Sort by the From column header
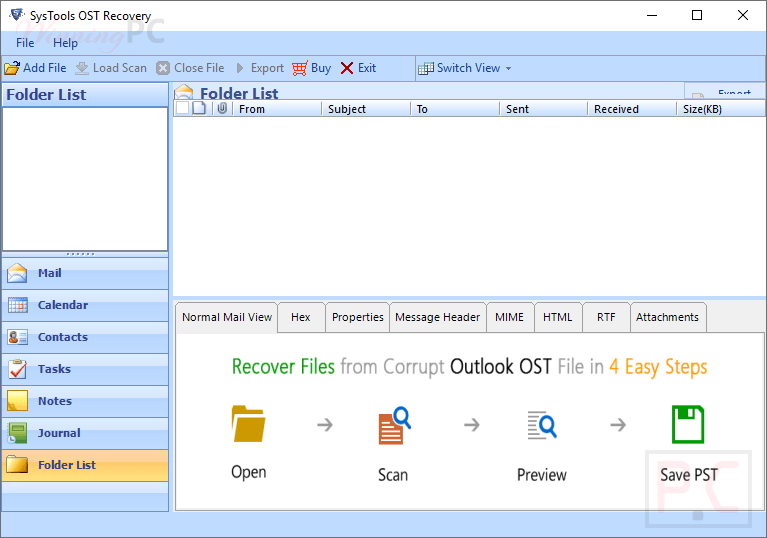This screenshot has height=538, width=767. click(x=277, y=109)
